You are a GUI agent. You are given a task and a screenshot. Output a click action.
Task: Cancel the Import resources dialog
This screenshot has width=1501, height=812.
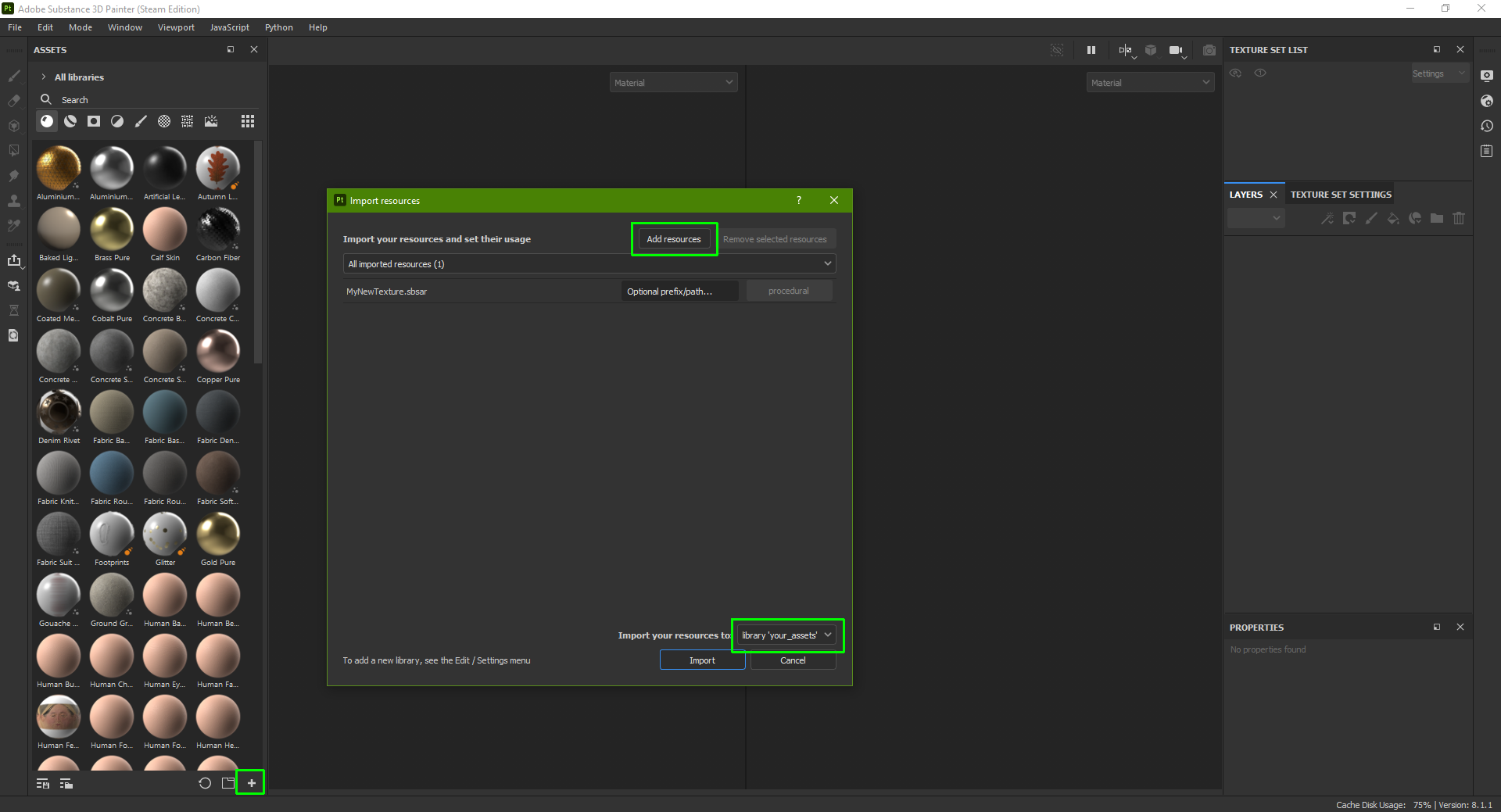click(793, 660)
